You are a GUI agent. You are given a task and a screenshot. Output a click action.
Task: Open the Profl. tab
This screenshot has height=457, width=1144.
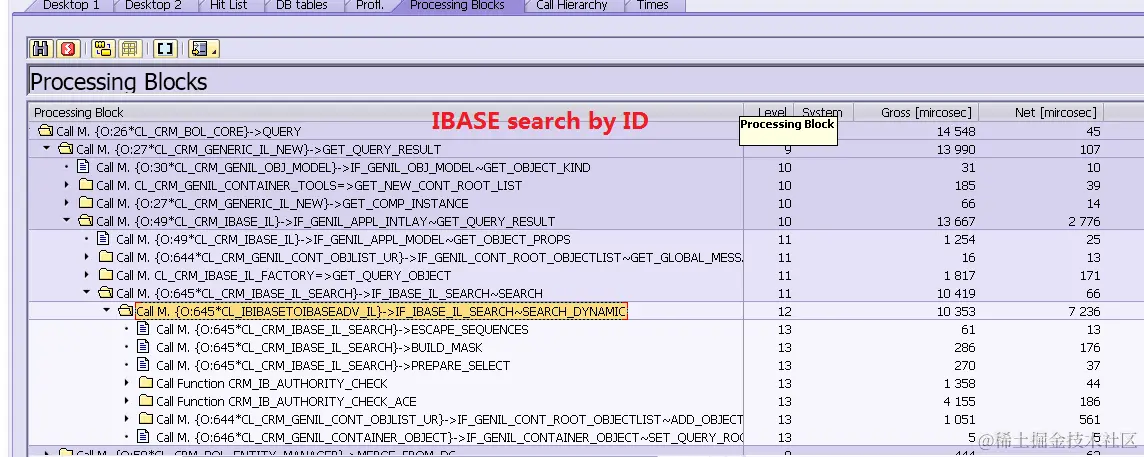[x=370, y=6]
